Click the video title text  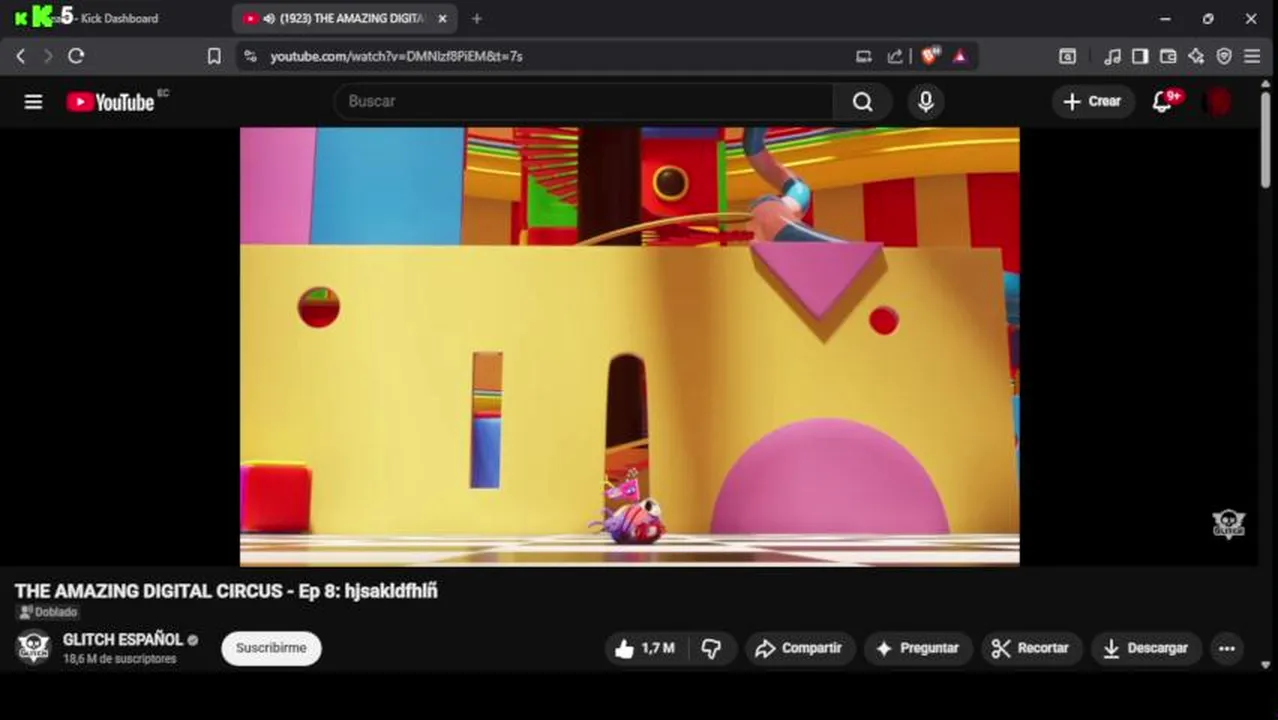pyautogui.click(x=226, y=591)
